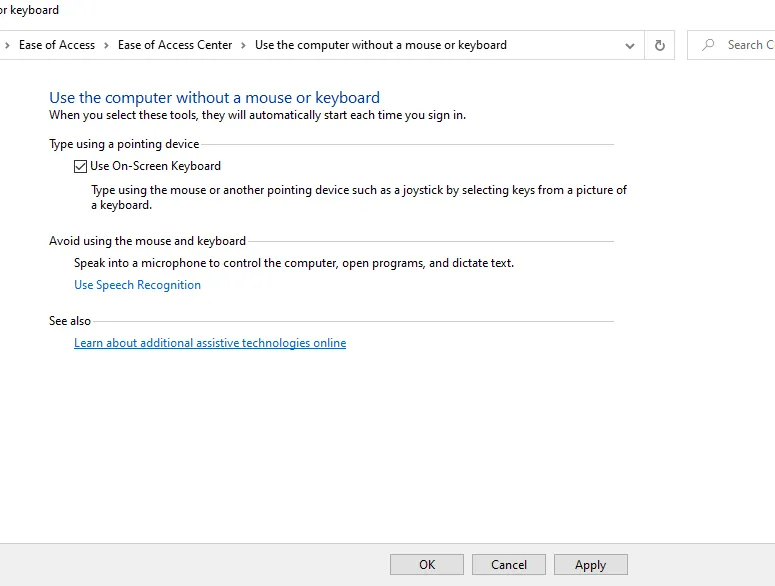The image size is (775, 586).
Task: Expand chevron after Ease of Access Center
Action: click(244, 45)
